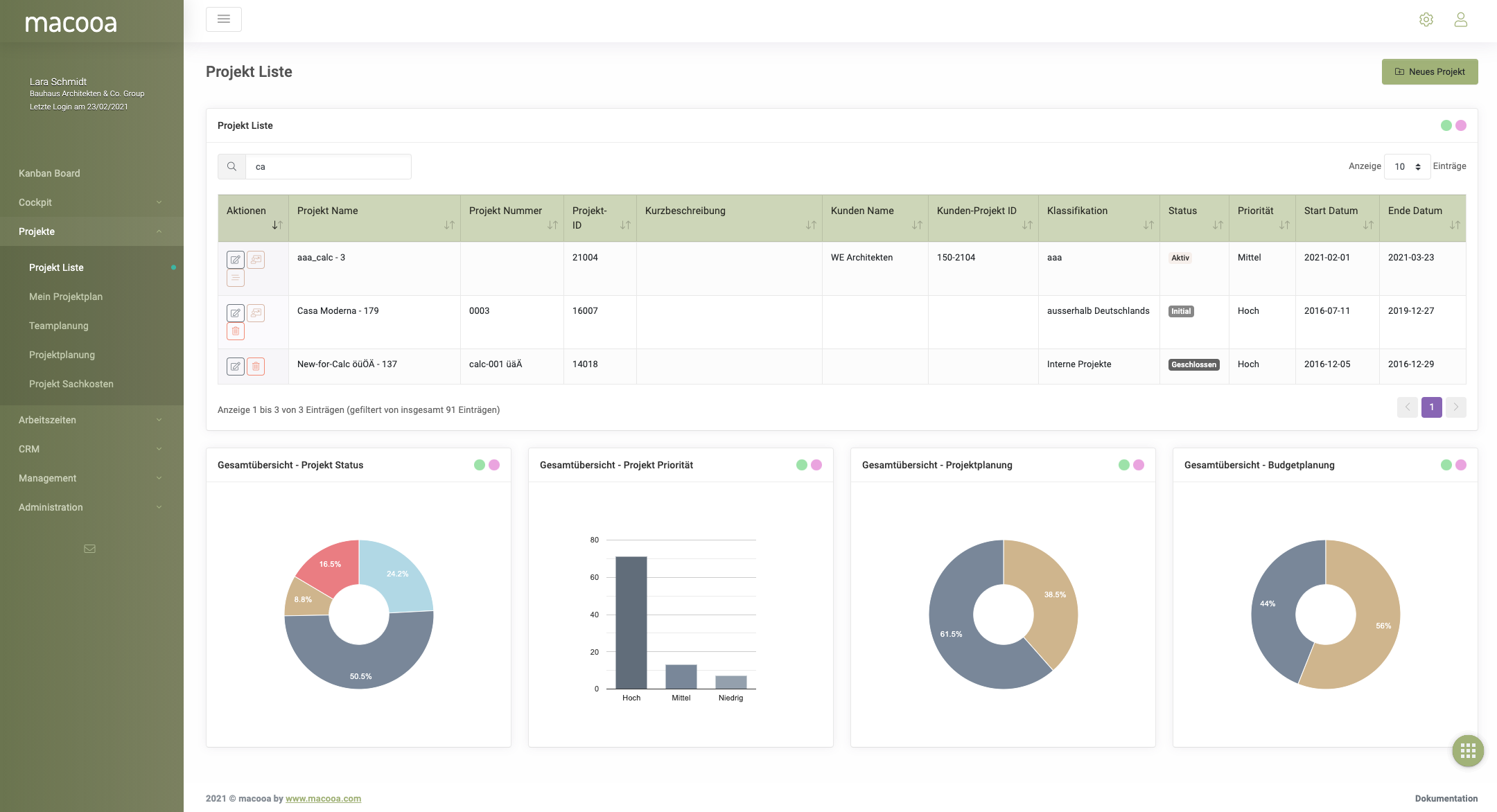Viewport: 1497px width, 812px height.
Task: Open the apps grid floating button
Action: (x=1468, y=751)
